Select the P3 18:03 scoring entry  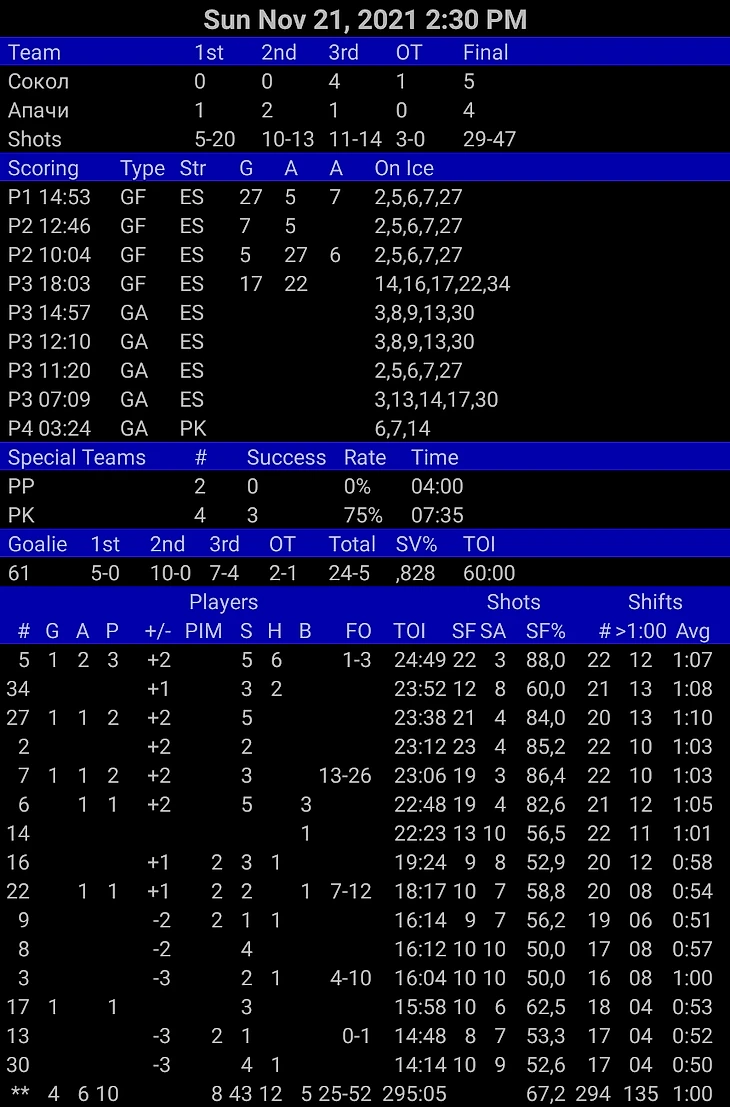pos(365,284)
